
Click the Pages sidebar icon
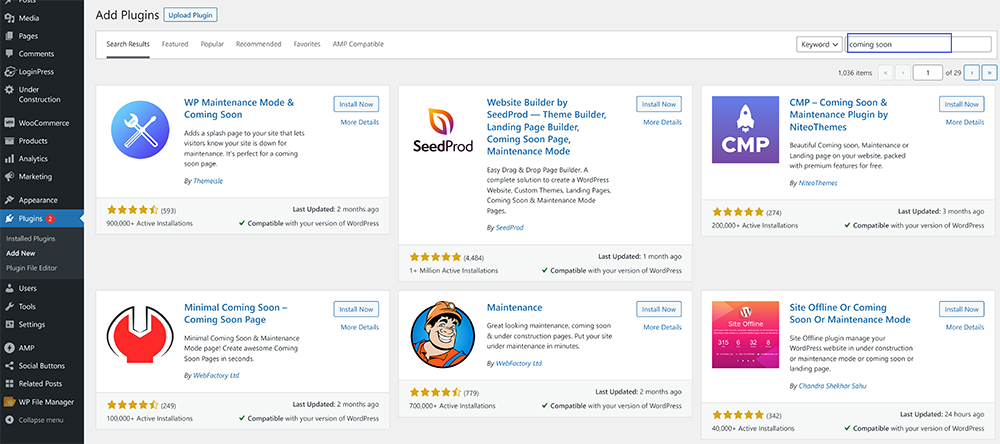pos(9,36)
